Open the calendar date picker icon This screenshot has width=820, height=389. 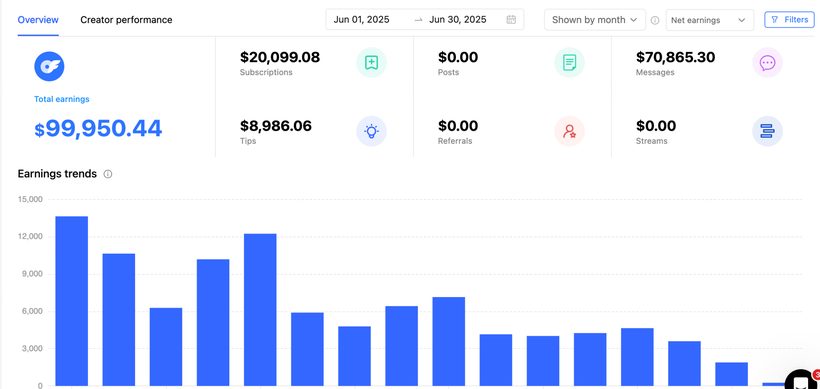511,20
